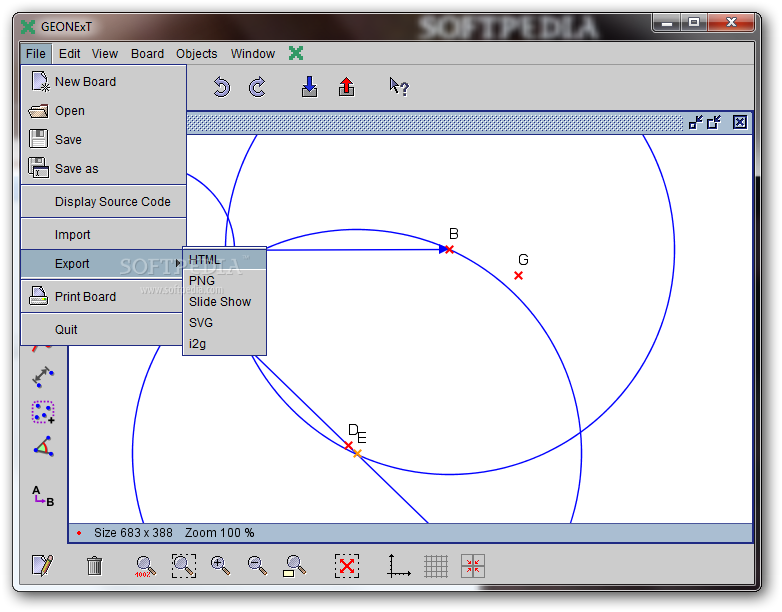Select Display Source Code menu entry
This screenshot has height=612, width=782.
tap(104, 202)
